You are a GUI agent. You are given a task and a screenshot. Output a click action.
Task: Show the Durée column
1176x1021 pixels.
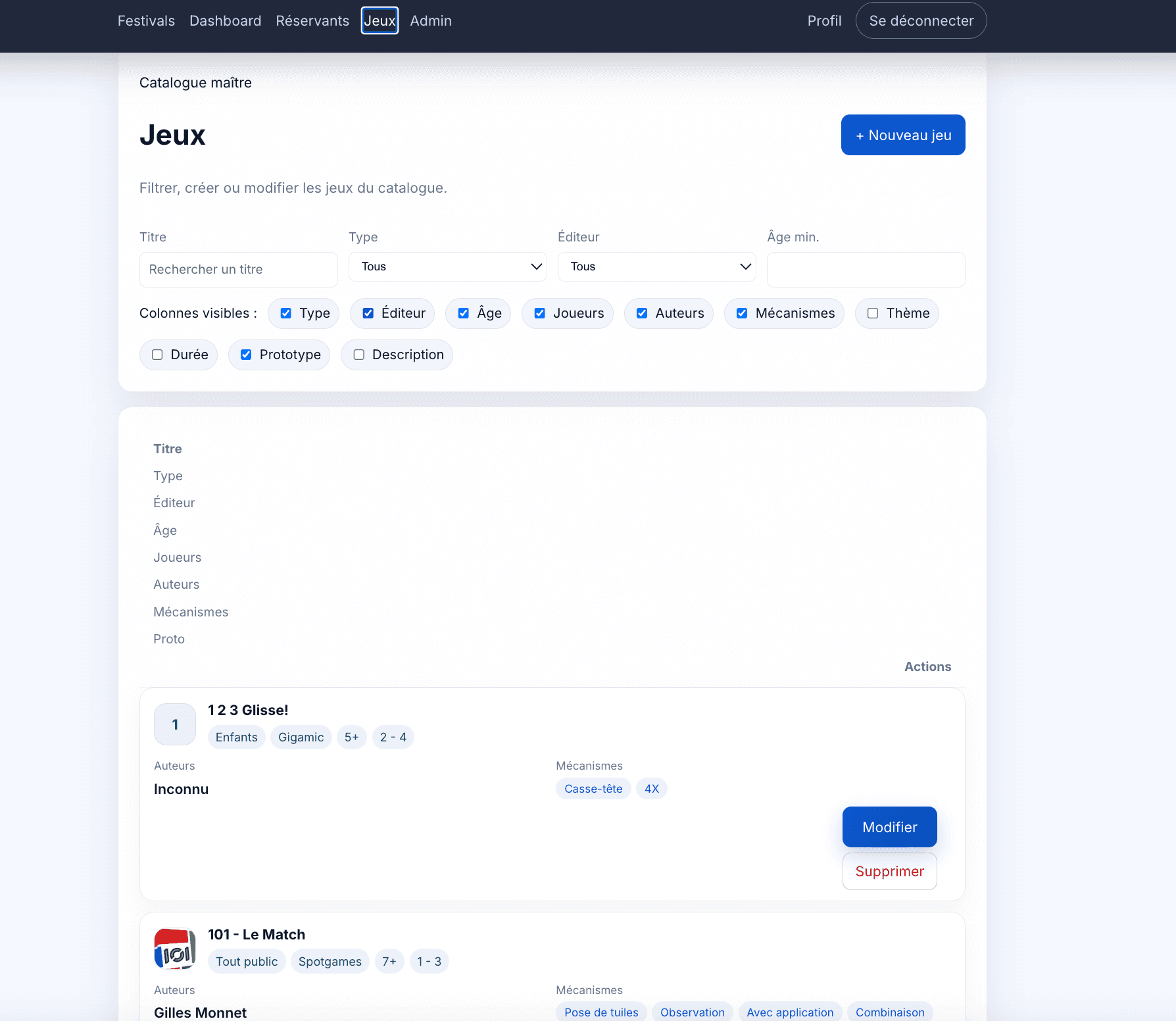coord(157,355)
